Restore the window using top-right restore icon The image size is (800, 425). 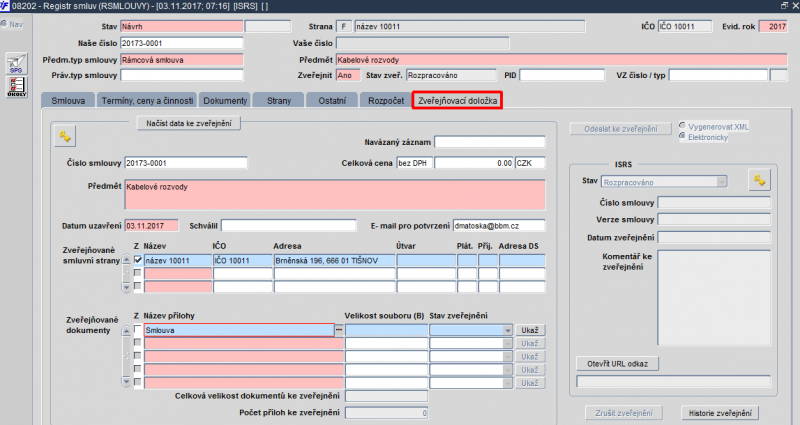click(782, 5)
